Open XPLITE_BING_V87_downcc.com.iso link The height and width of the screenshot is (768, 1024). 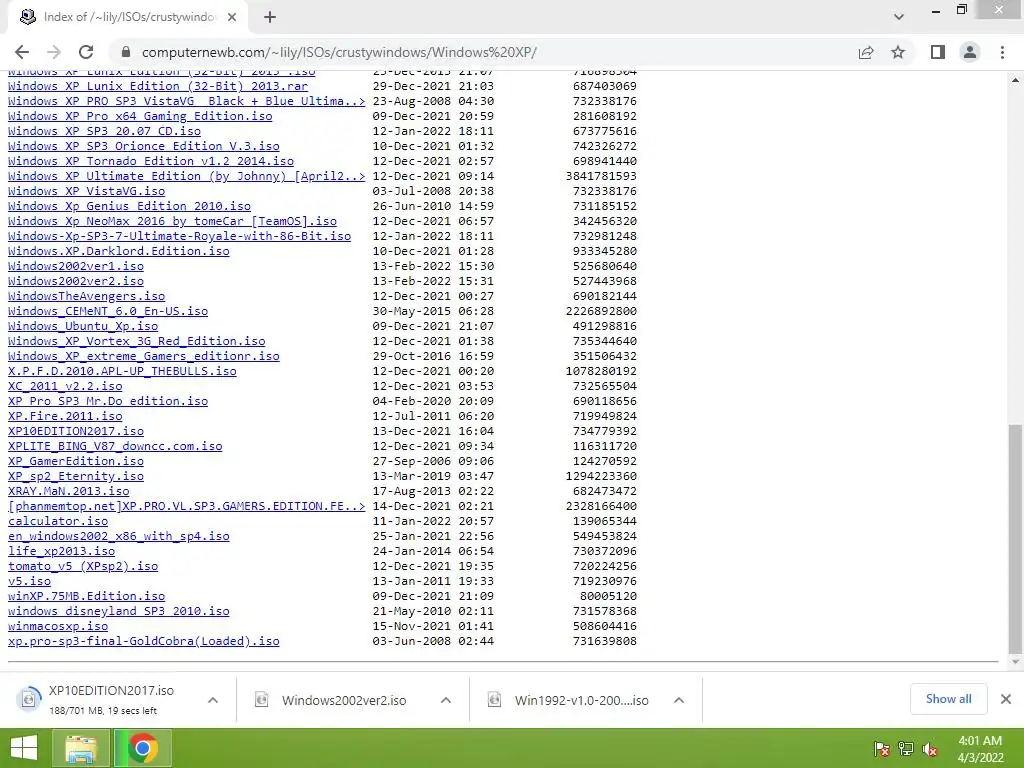(115, 447)
